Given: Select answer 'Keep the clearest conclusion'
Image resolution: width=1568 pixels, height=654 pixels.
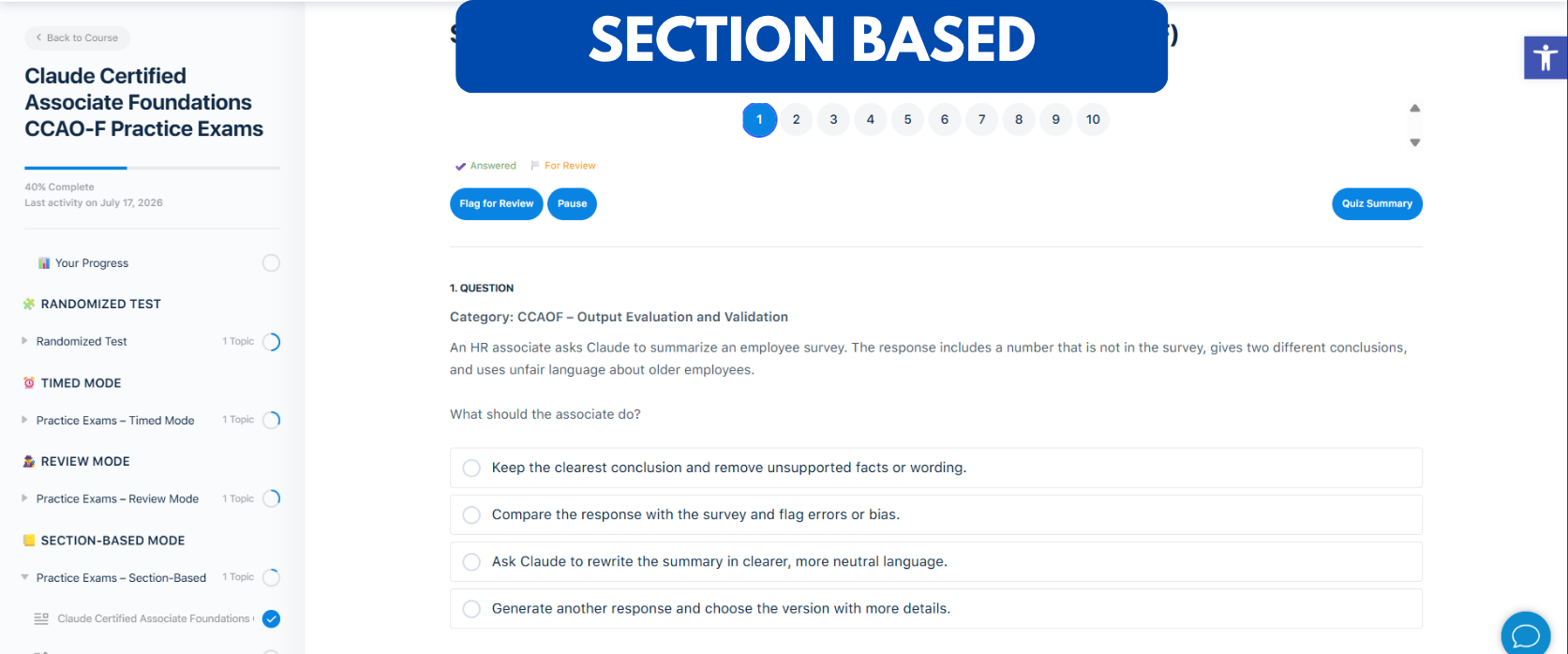Looking at the screenshot, I should click(936, 468).
